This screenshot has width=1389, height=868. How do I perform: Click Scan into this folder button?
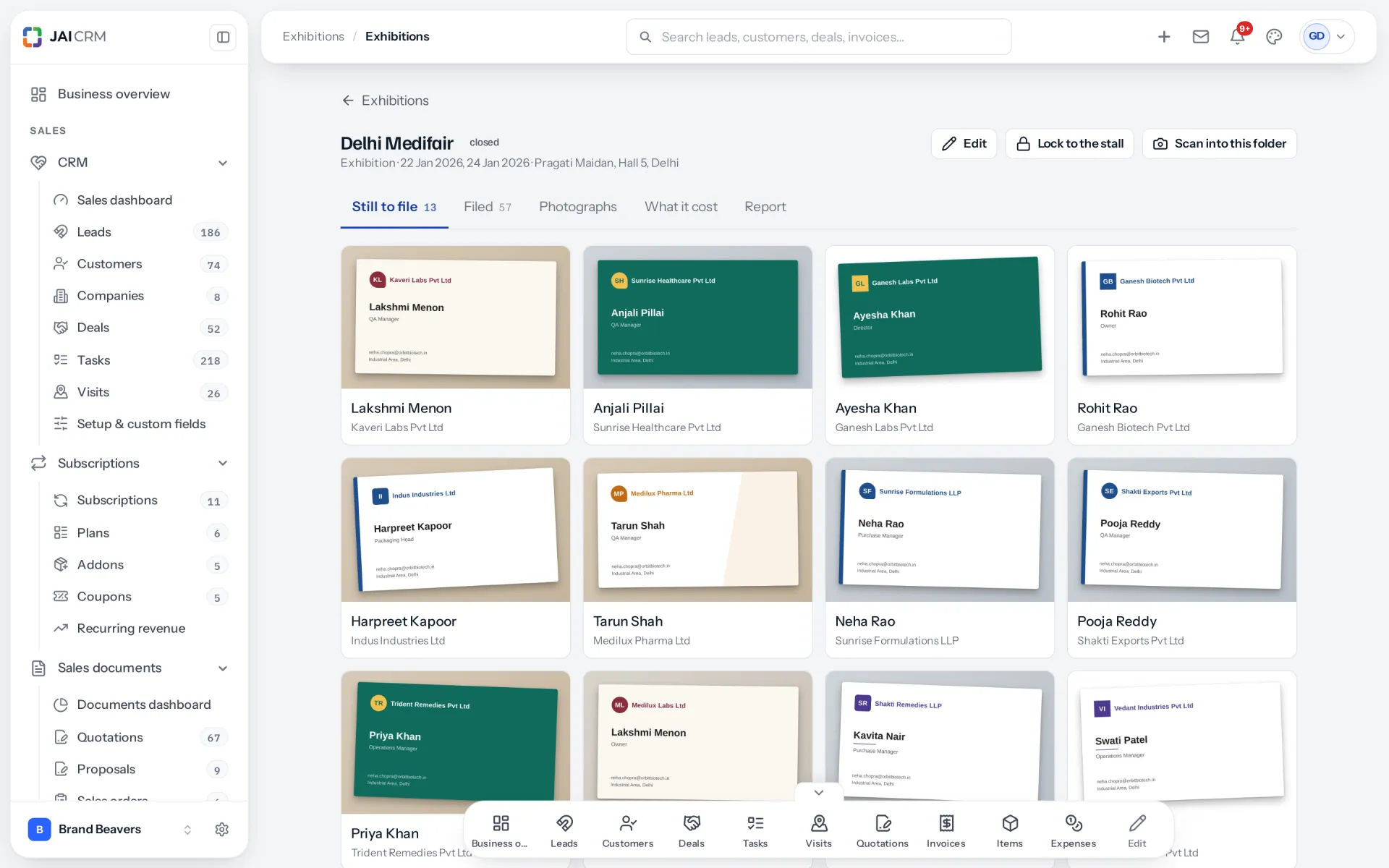(x=1220, y=144)
